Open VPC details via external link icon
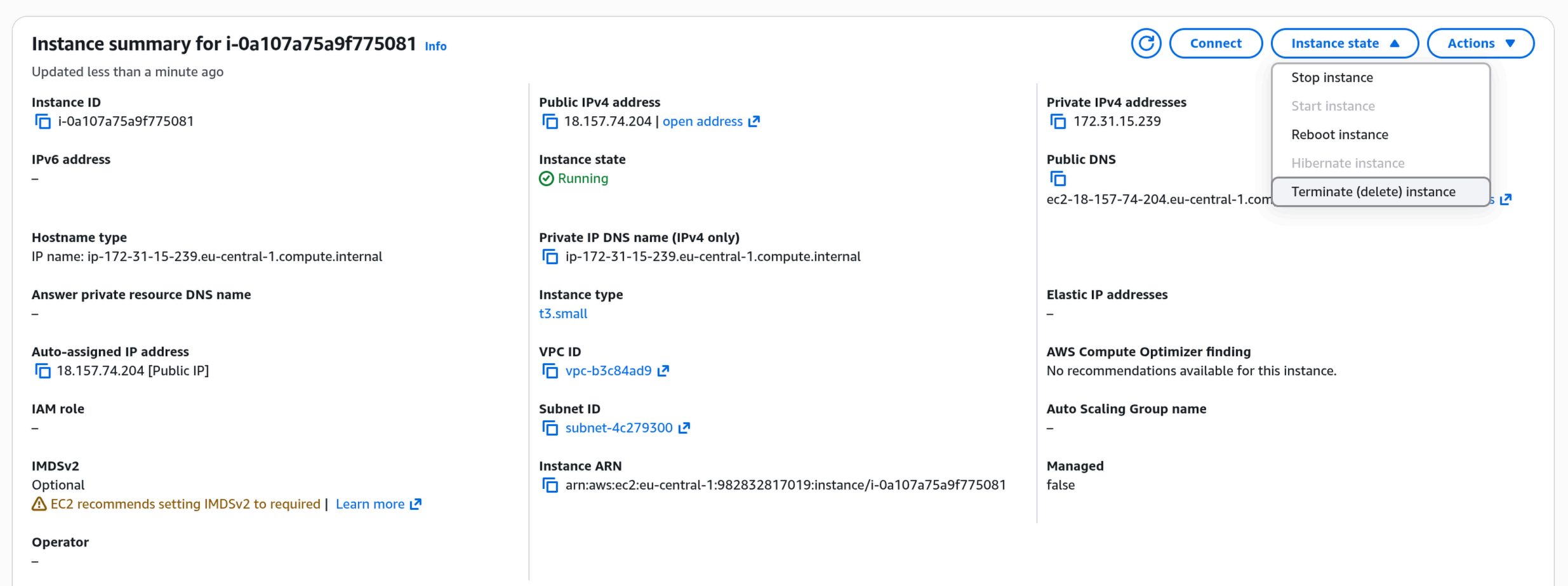Screen dimensions: 1568x586 coord(663,370)
